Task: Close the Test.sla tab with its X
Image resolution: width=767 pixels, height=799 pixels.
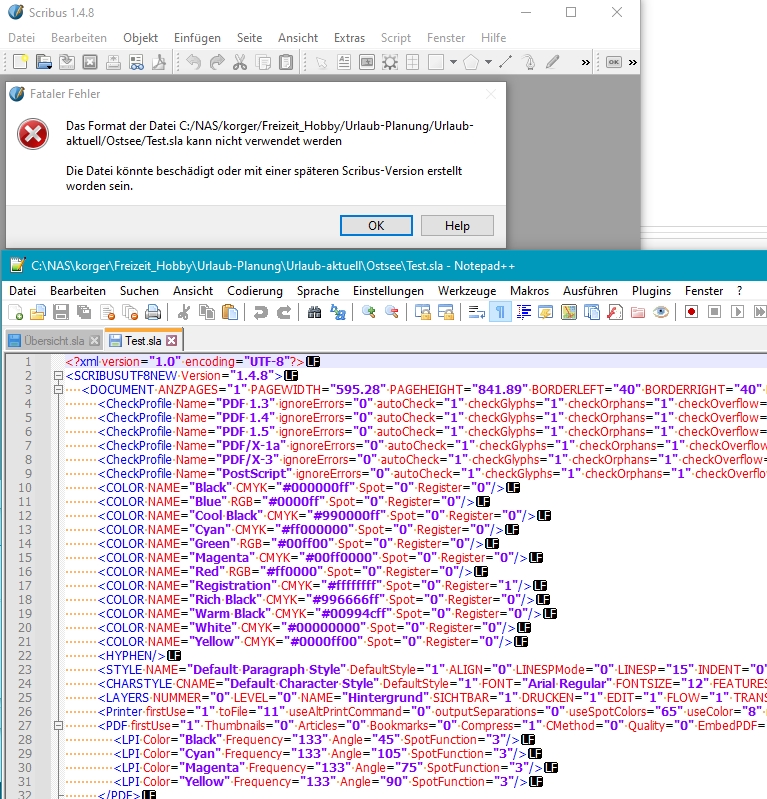Action: 171,341
